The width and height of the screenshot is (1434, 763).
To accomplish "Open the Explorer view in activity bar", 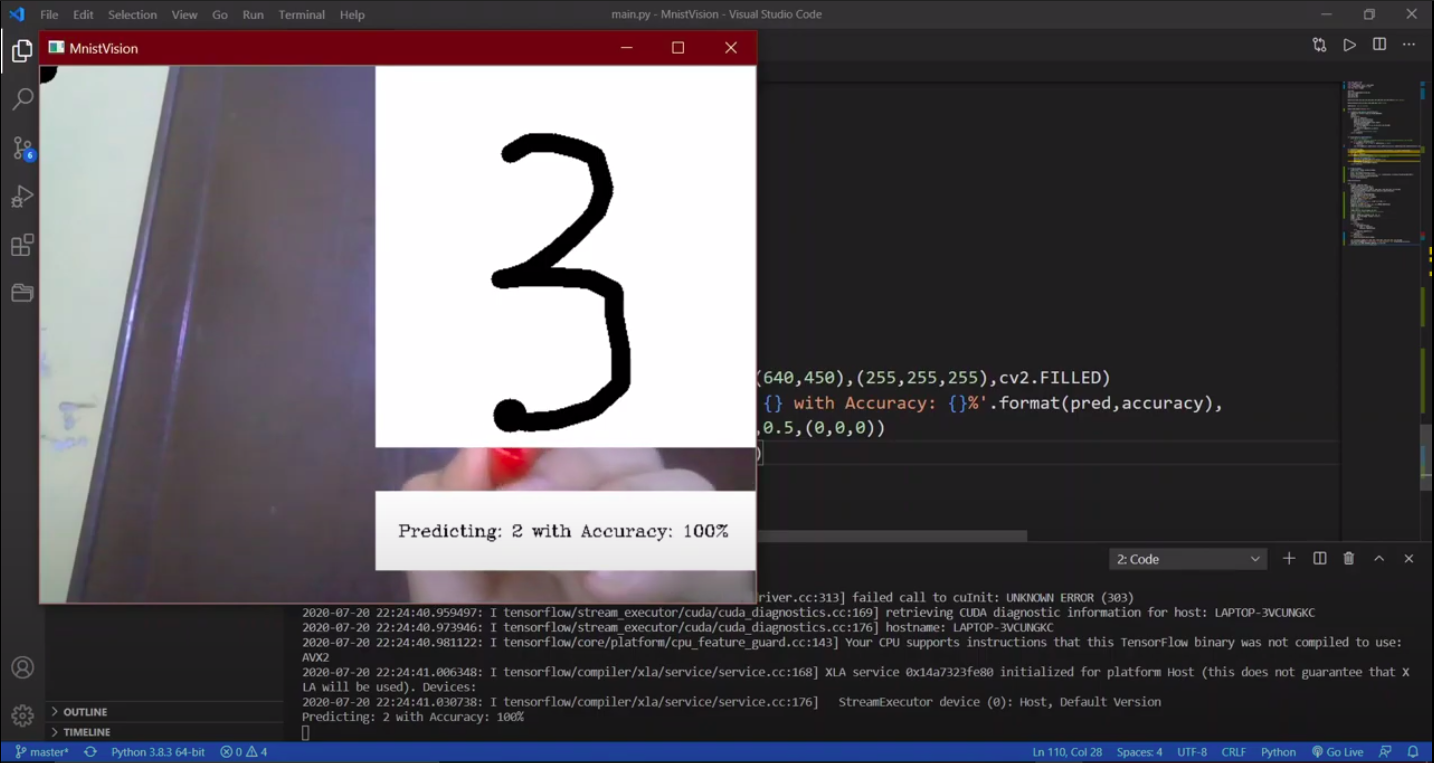I will (22, 51).
